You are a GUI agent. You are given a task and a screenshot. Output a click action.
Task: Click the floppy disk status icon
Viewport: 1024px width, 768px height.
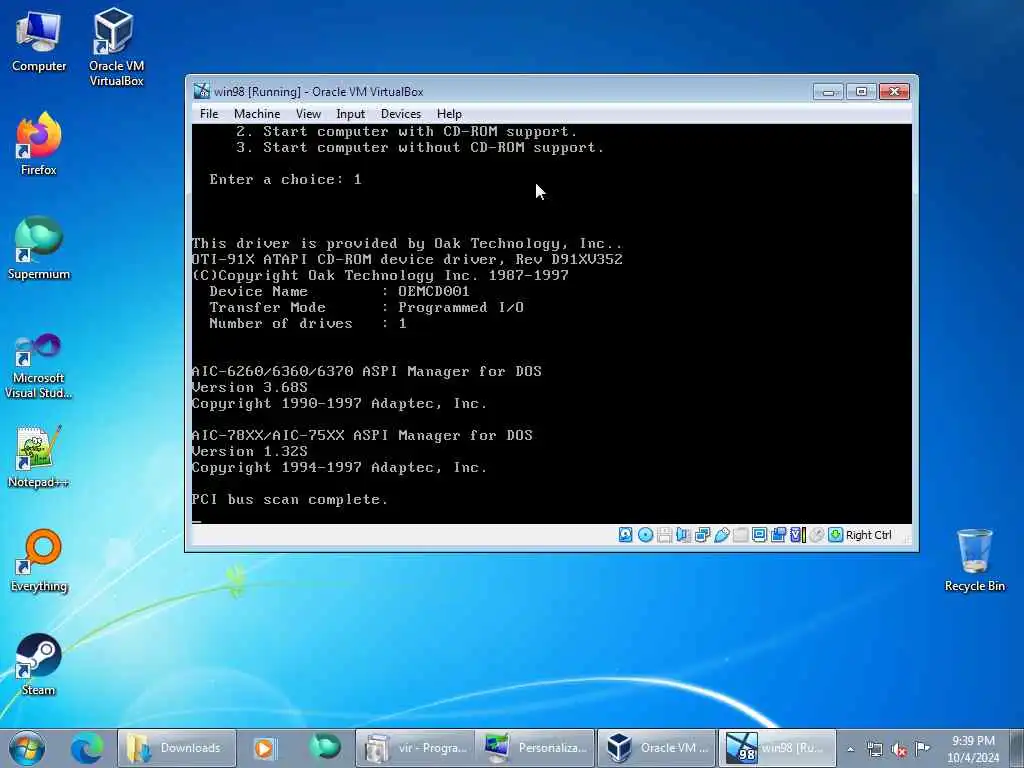664,535
